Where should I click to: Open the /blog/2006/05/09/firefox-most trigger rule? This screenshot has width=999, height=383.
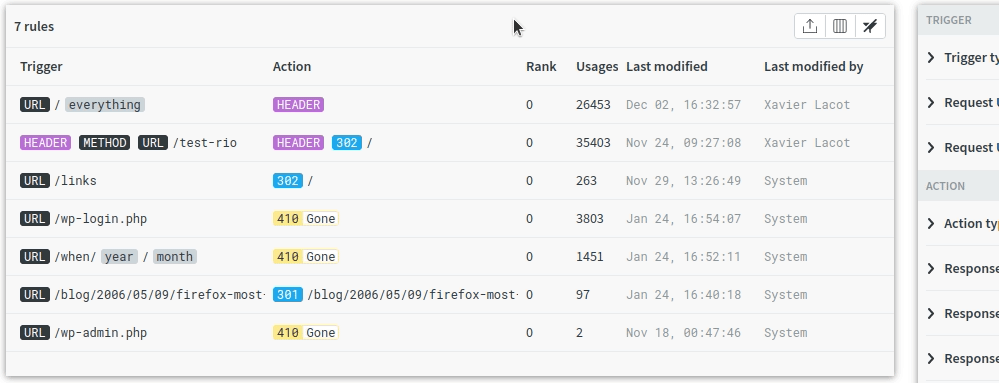[159, 294]
